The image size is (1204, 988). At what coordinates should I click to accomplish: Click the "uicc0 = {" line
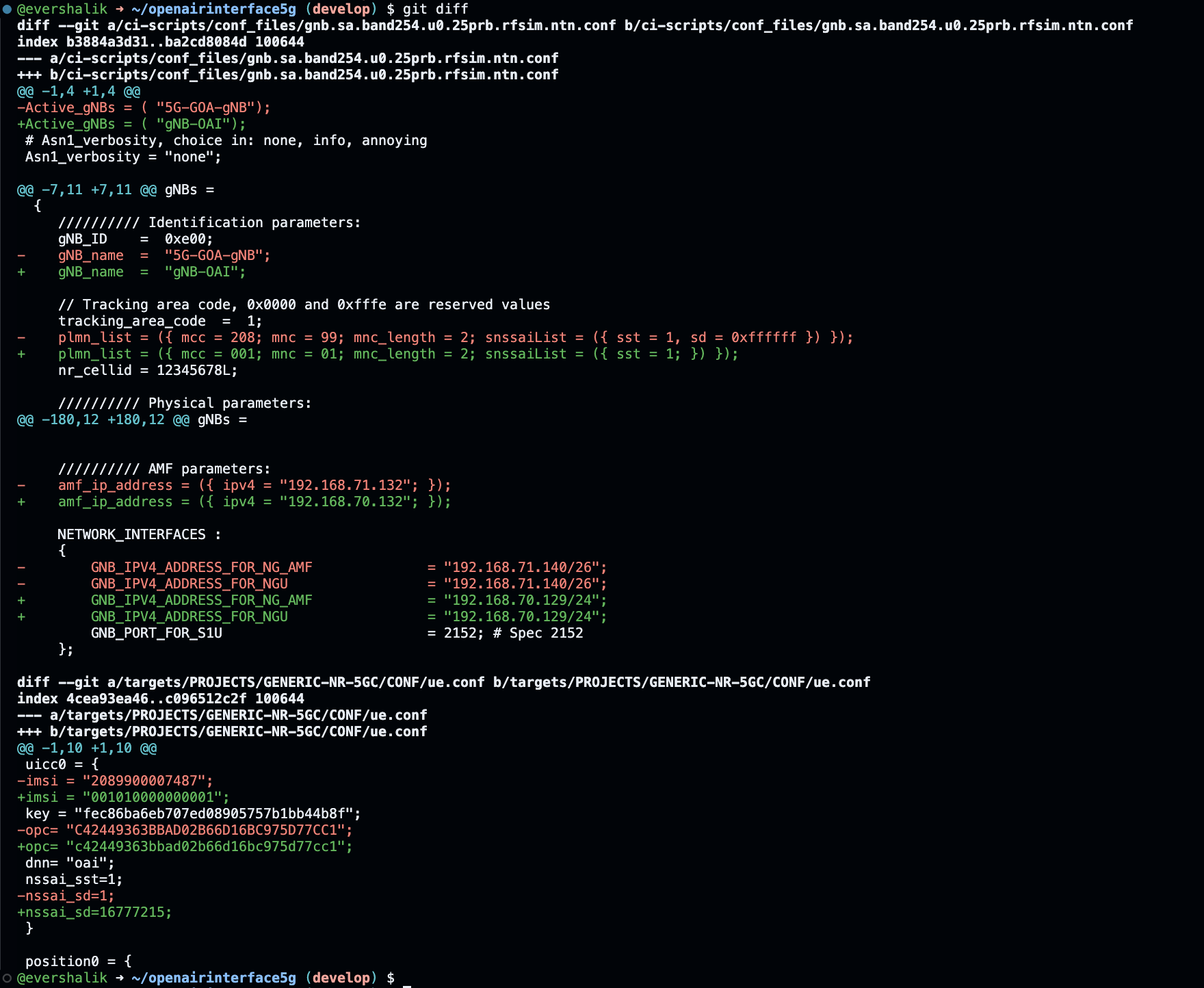(x=62, y=764)
